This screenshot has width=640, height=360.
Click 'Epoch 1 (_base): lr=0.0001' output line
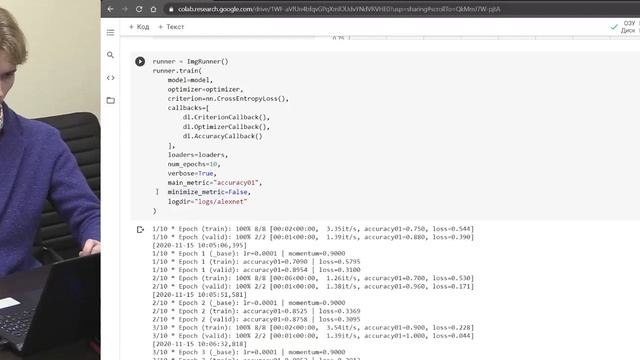(x=249, y=253)
